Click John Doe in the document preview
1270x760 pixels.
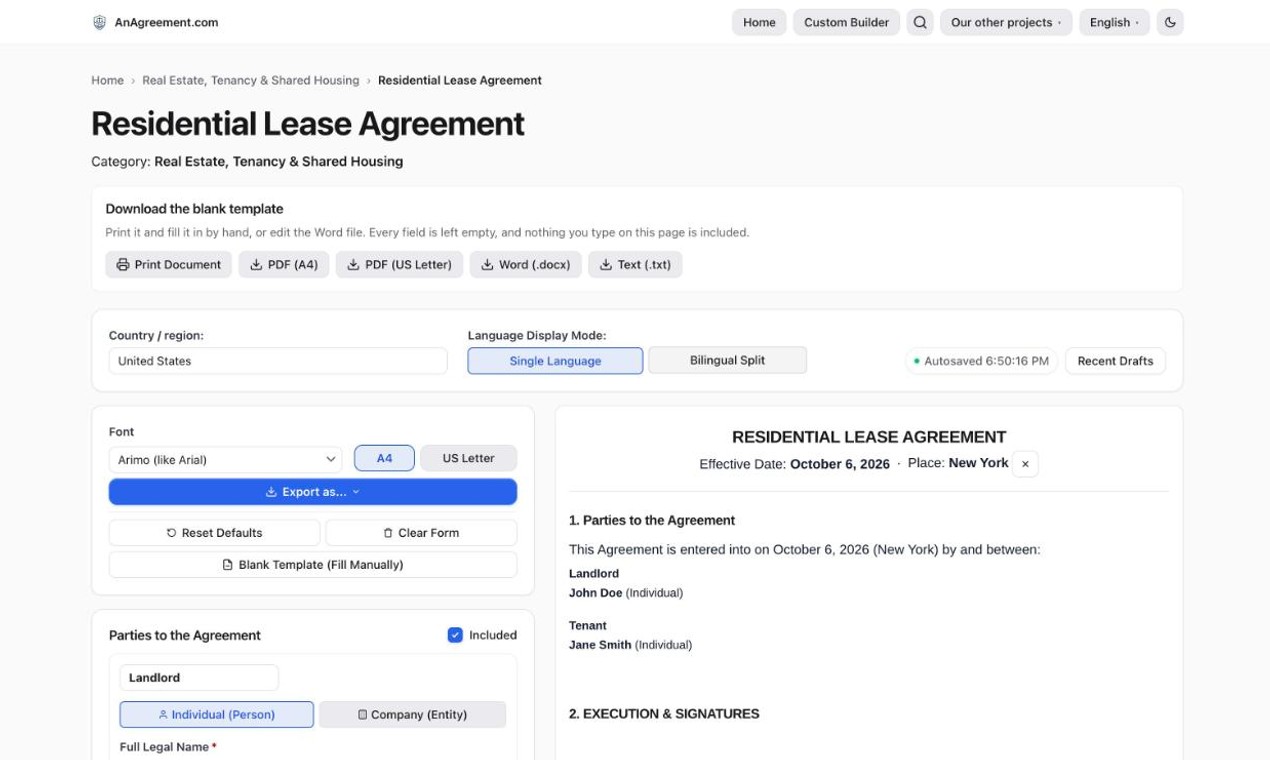(596, 593)
